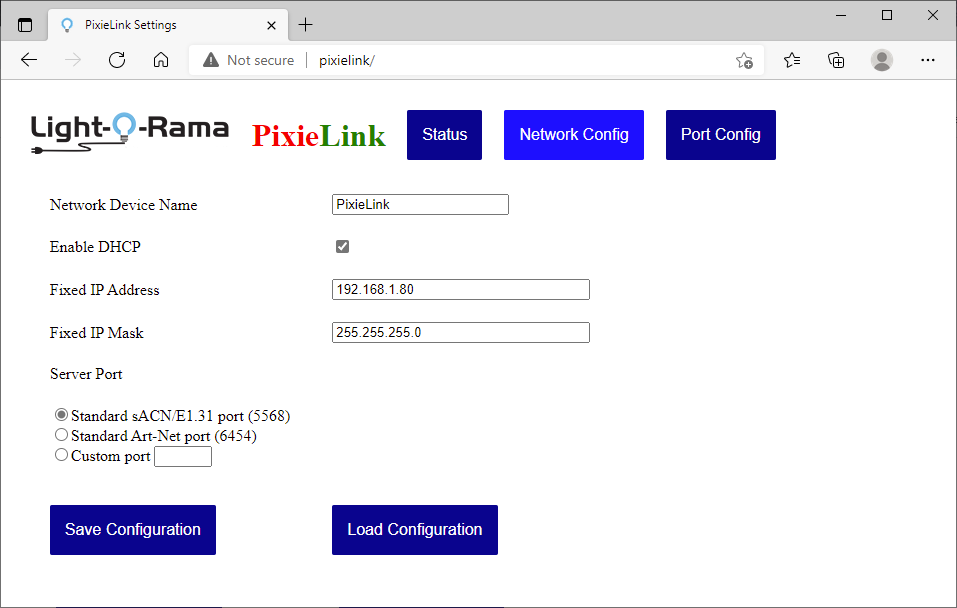Maximize the browser window
957x608 pixels.
point(887,15)
